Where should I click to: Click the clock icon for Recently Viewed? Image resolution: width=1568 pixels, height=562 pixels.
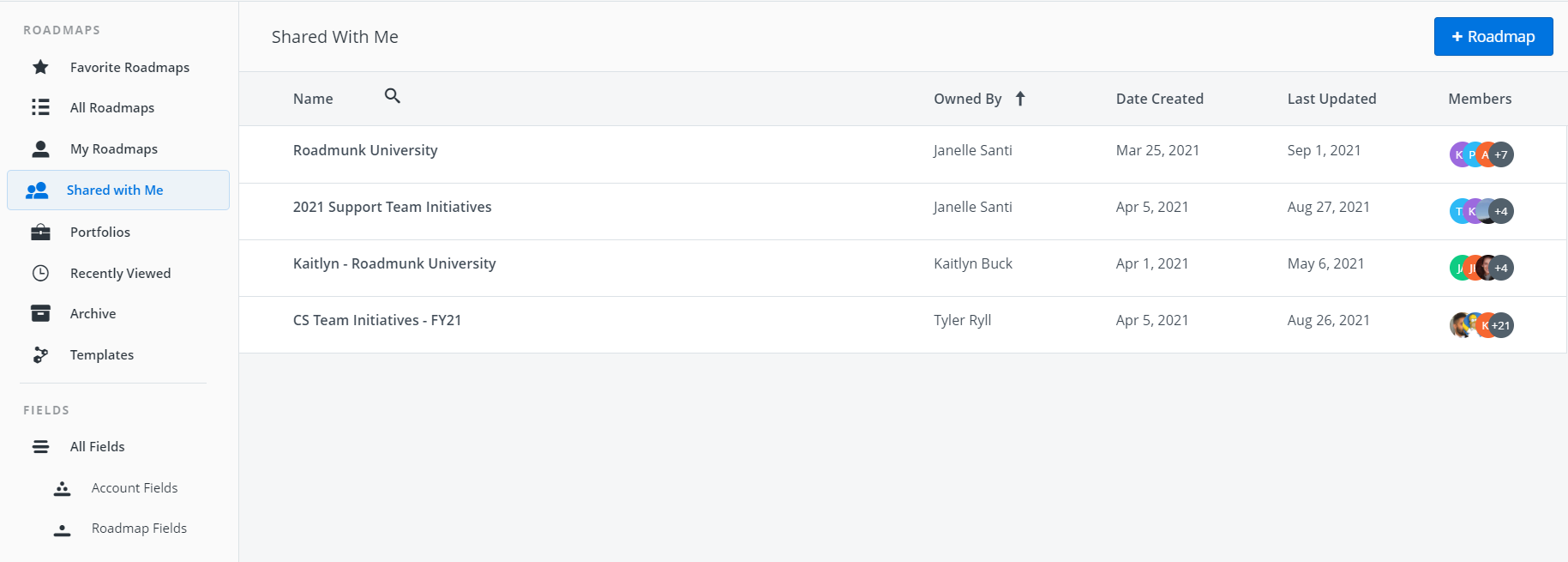(40, 273)
